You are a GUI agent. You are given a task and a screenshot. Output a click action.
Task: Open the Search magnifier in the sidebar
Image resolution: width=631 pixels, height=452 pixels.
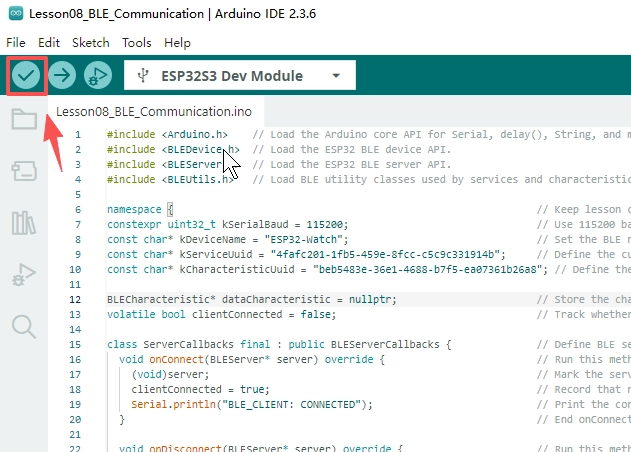pos(24,326)
